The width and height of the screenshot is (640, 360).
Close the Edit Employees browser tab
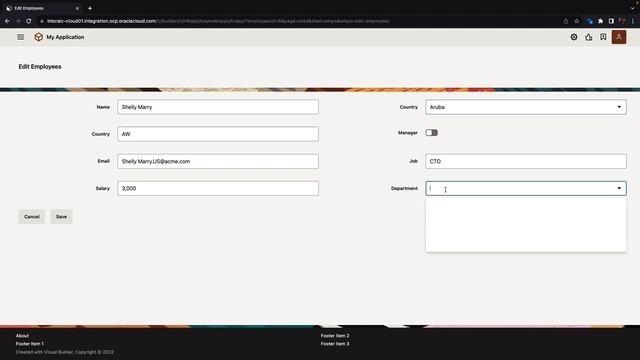(77, 8)
